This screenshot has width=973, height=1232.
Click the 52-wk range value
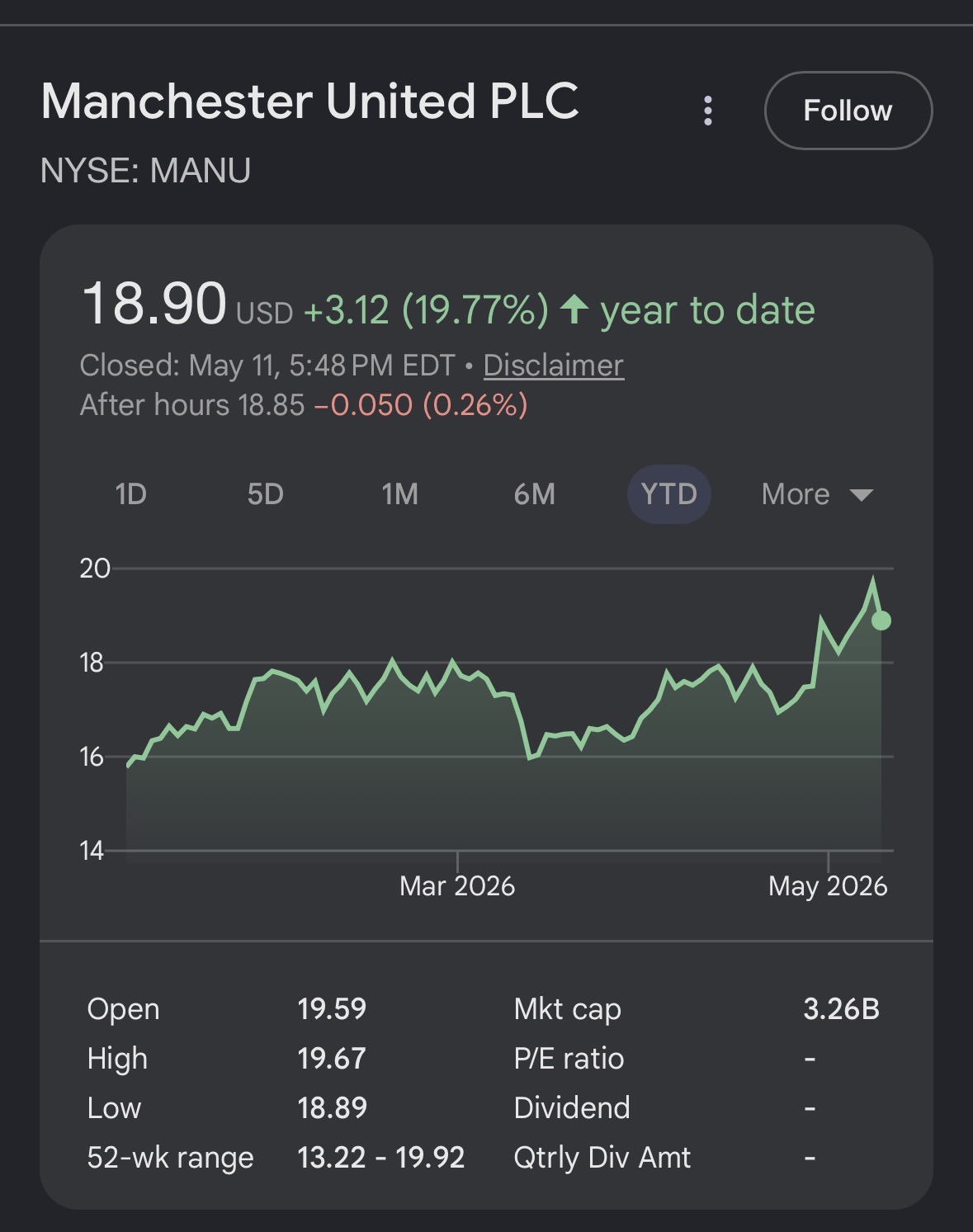[x=380, y=1158]
